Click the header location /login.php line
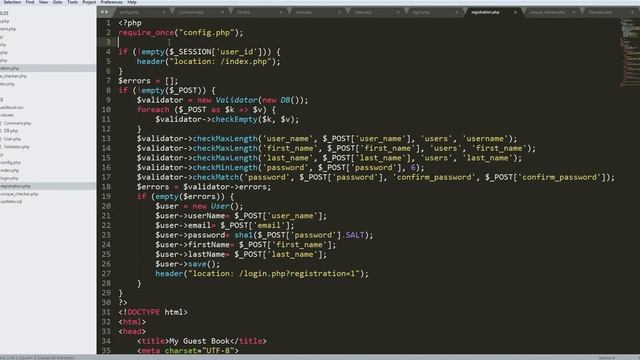This screenshot has height=360, width=640. pos(262,273)
